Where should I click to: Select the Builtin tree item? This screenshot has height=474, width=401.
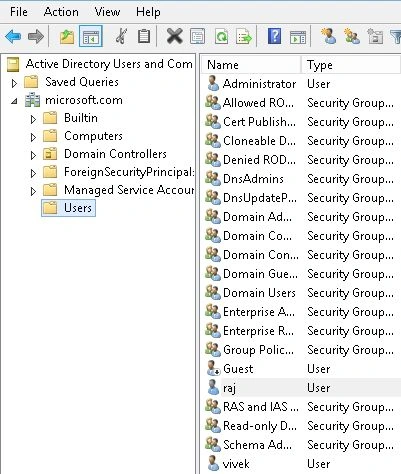pos(81,118)
